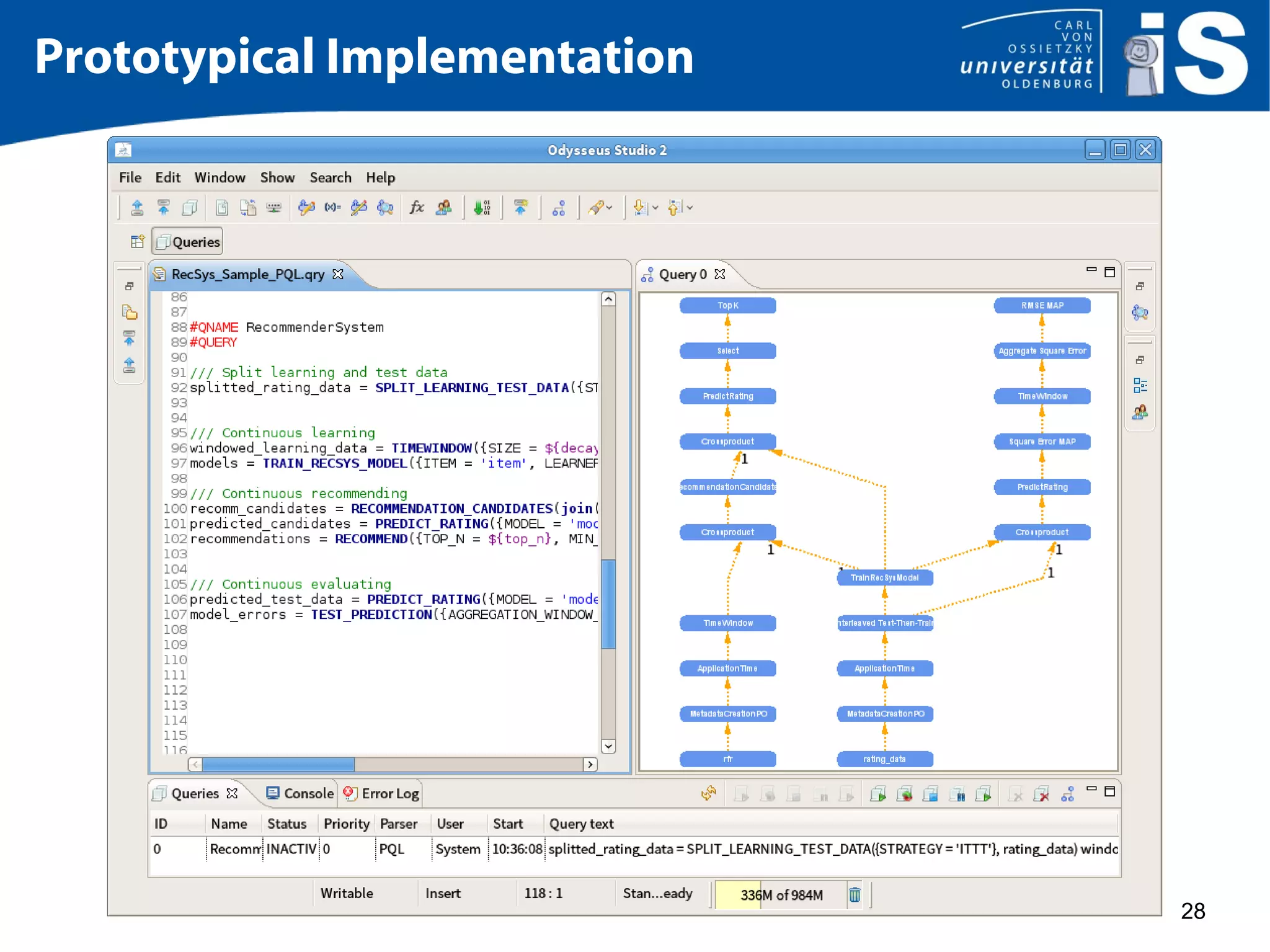Click the folder icon in left sidebar
The width and height of the screenshot is (1270, 952).
pos(130,313)
